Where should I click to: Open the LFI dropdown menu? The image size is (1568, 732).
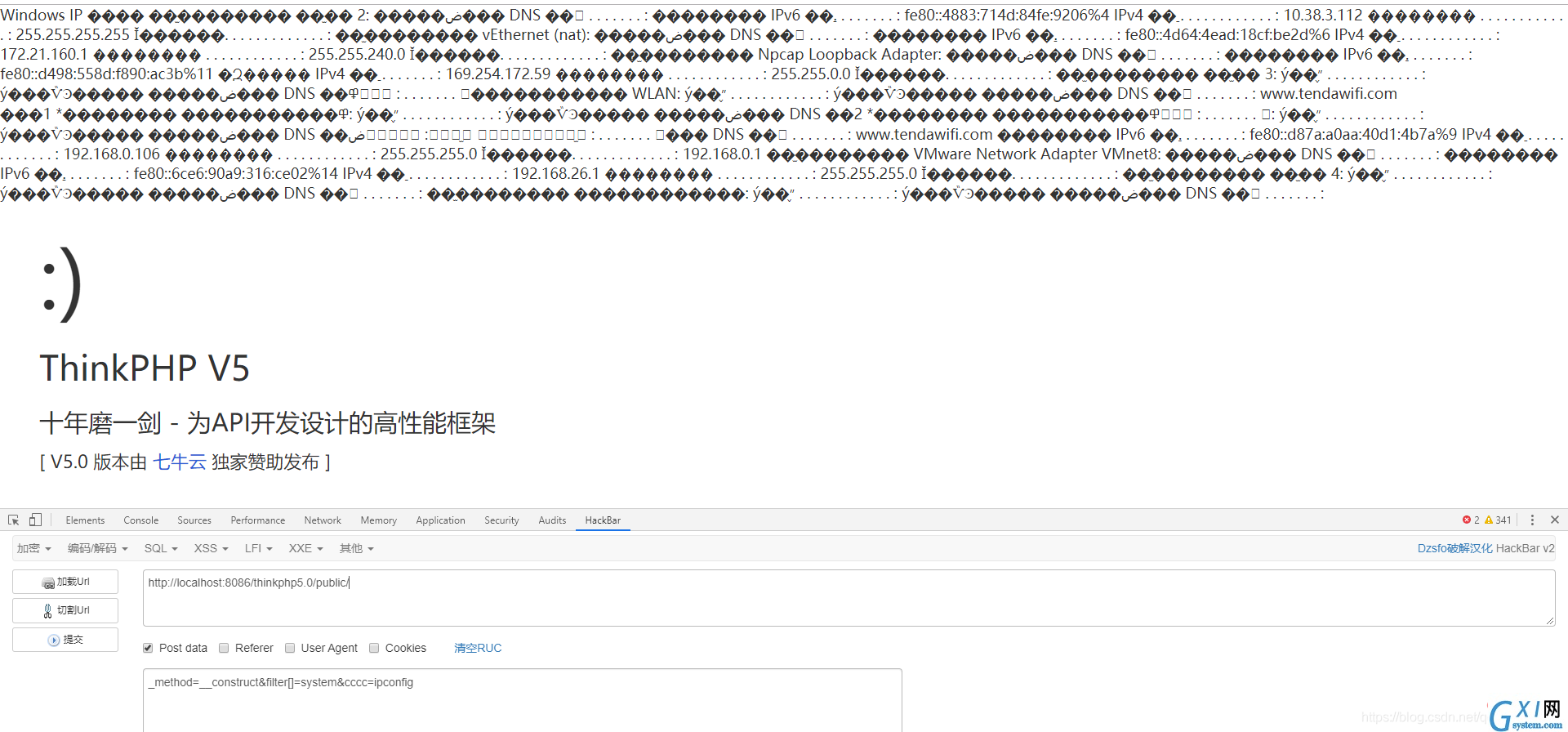coord(258,548)
